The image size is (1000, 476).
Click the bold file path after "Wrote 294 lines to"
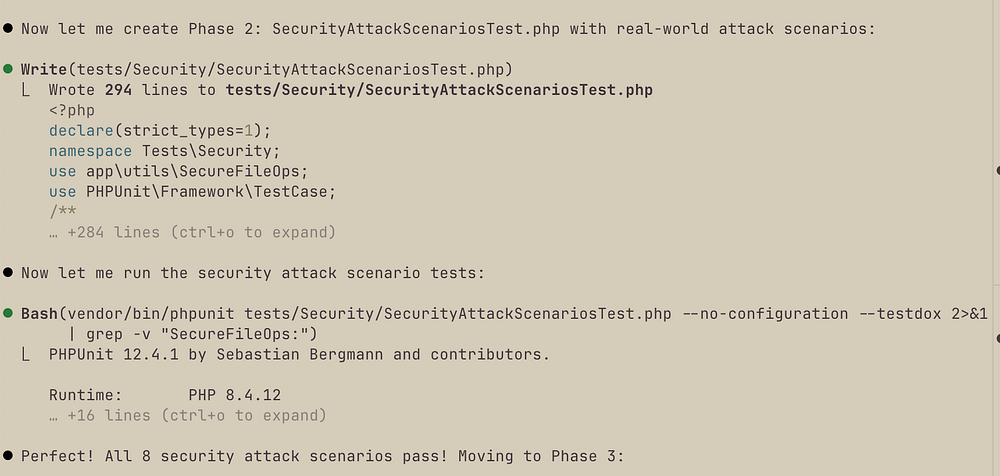(439, 90)
